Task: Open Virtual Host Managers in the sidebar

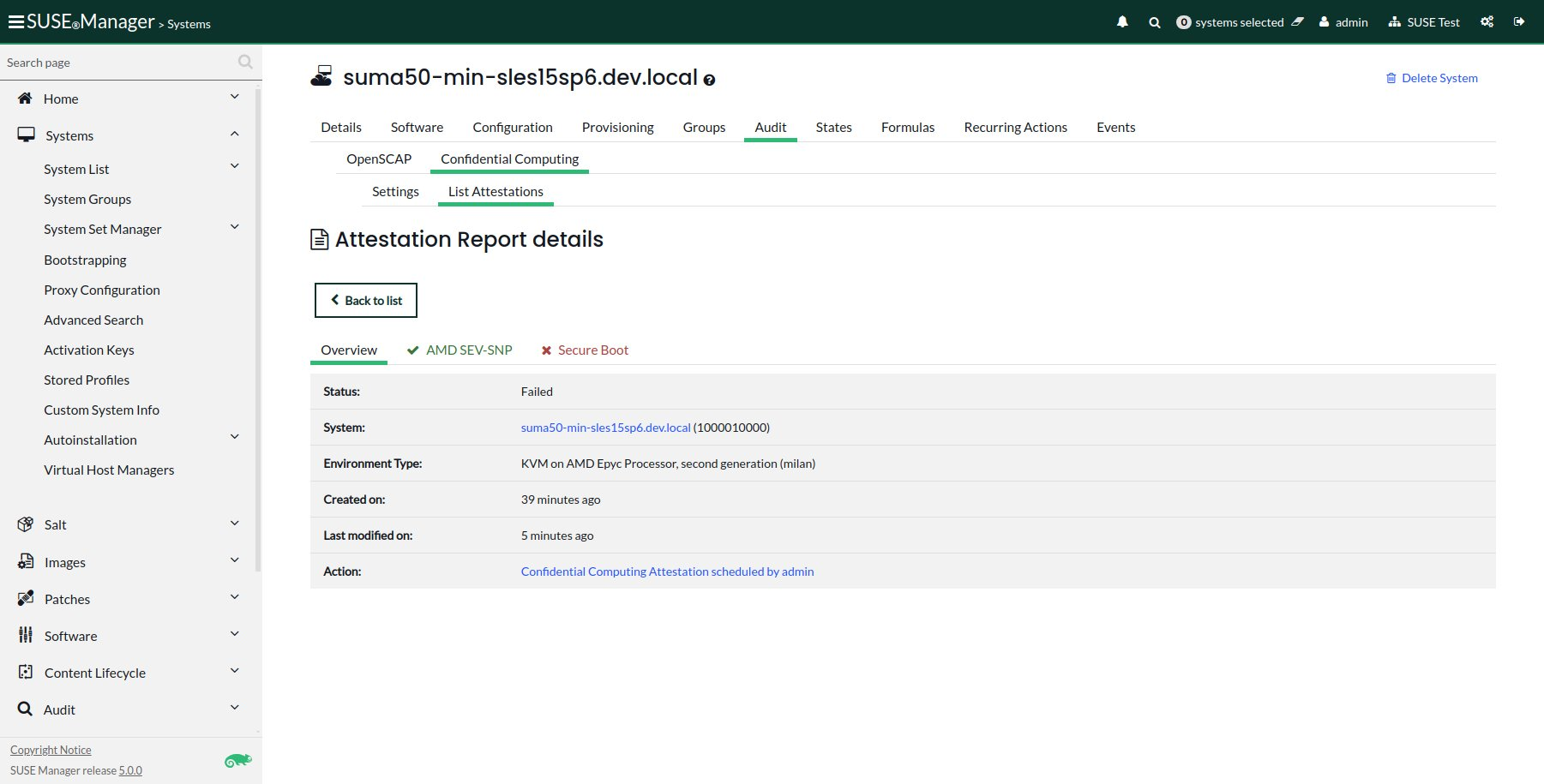Action: point(109,470)
